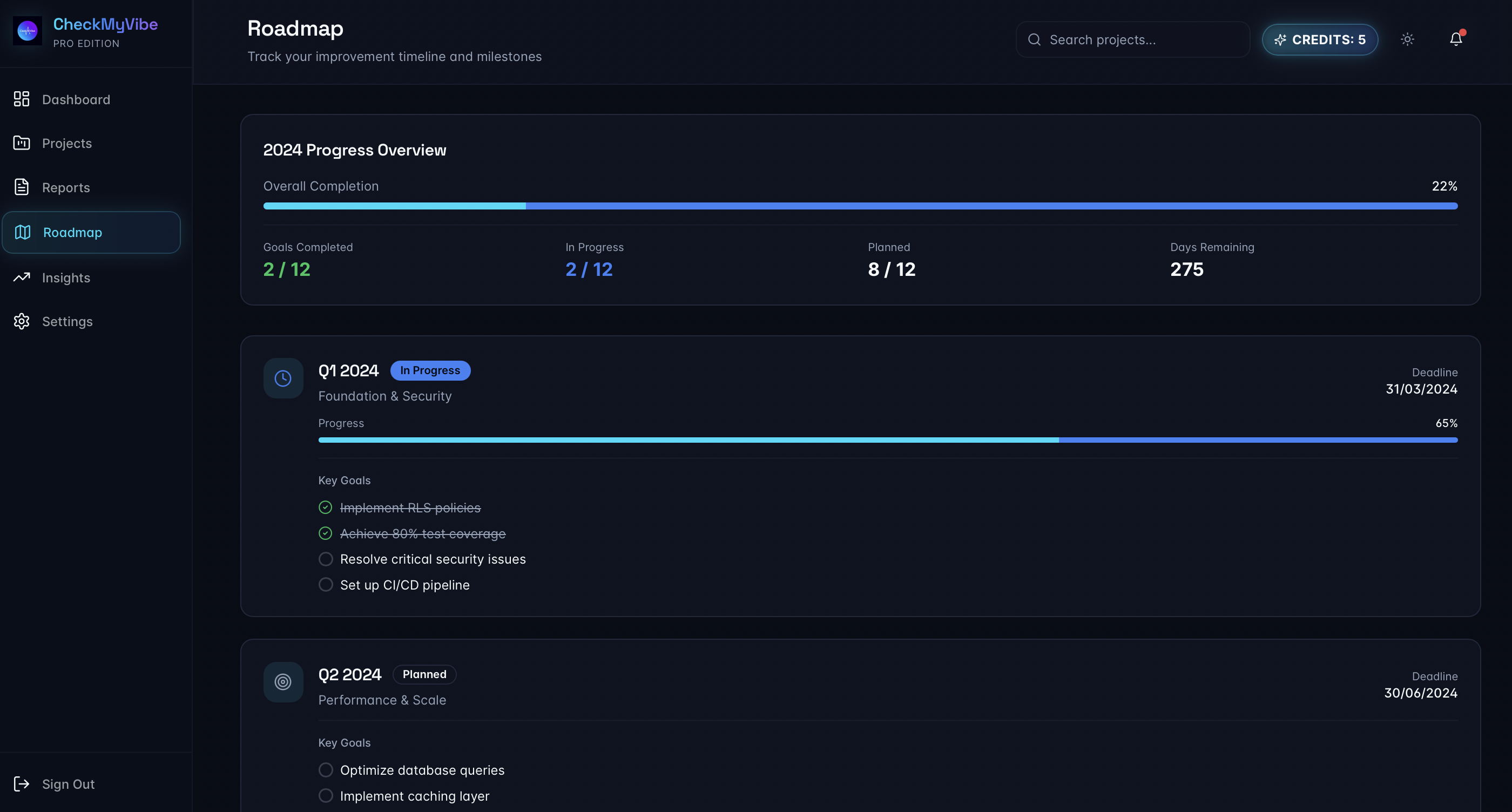1512x812 pixels.
Task: Tick the Implement caching layer goal
Action: click(326, 796)
